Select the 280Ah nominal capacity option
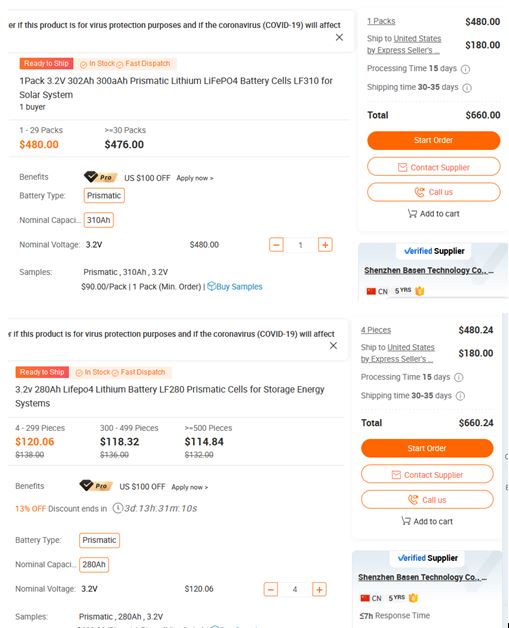 [x=94, y=565]
